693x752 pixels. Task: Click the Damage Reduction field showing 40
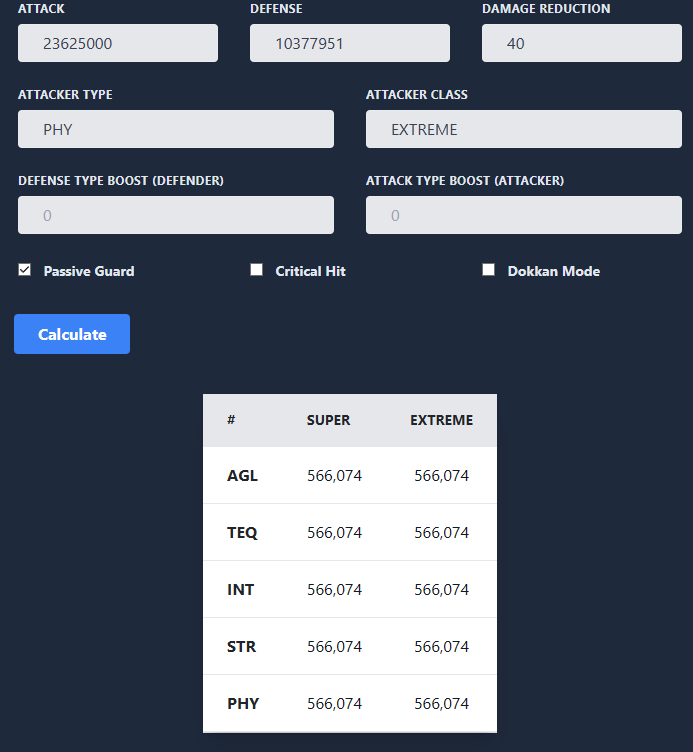click(582, 43)
